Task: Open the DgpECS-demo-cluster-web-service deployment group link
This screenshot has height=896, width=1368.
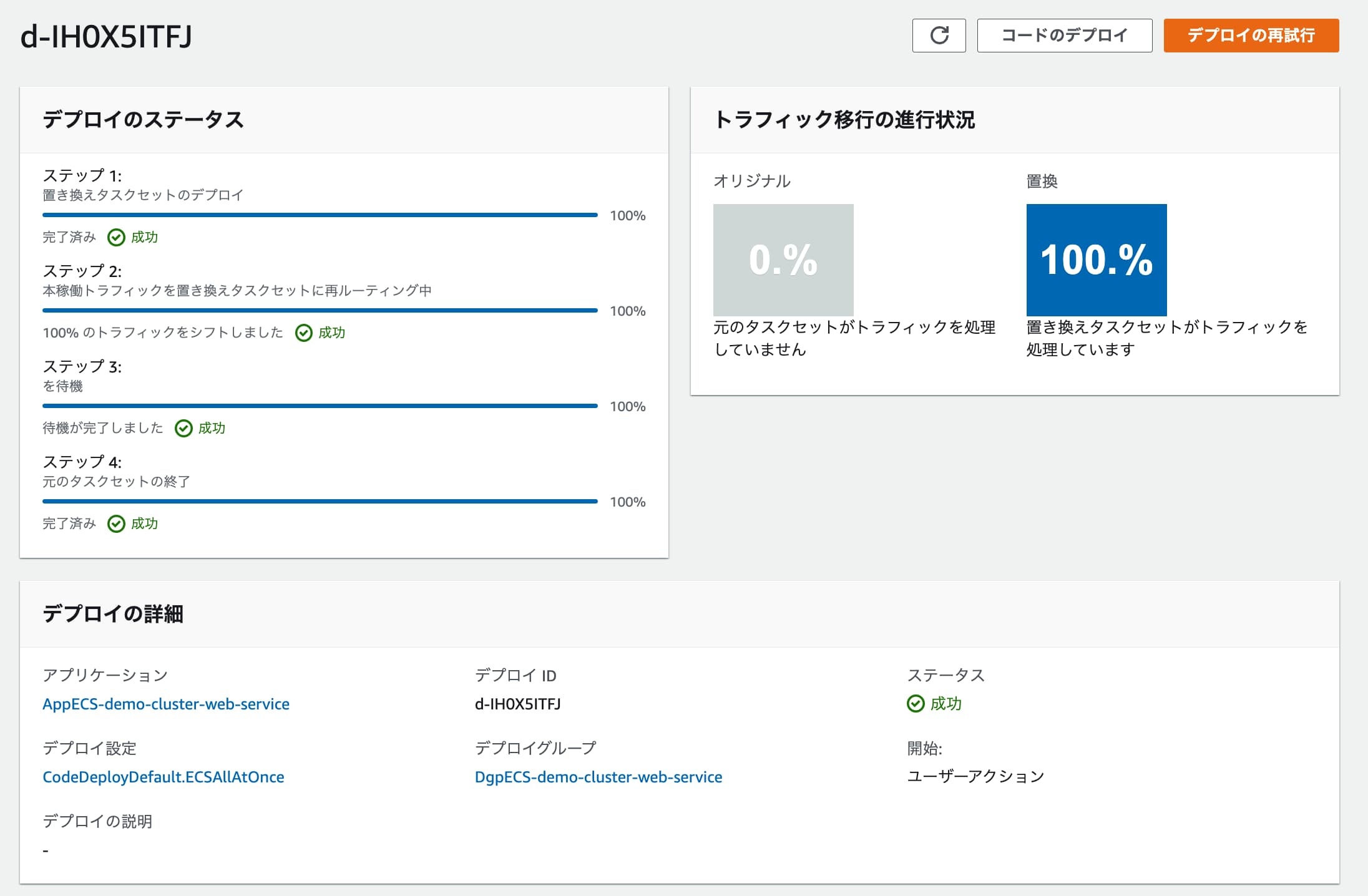Action: pyautogui.click(x=599, y=777)
